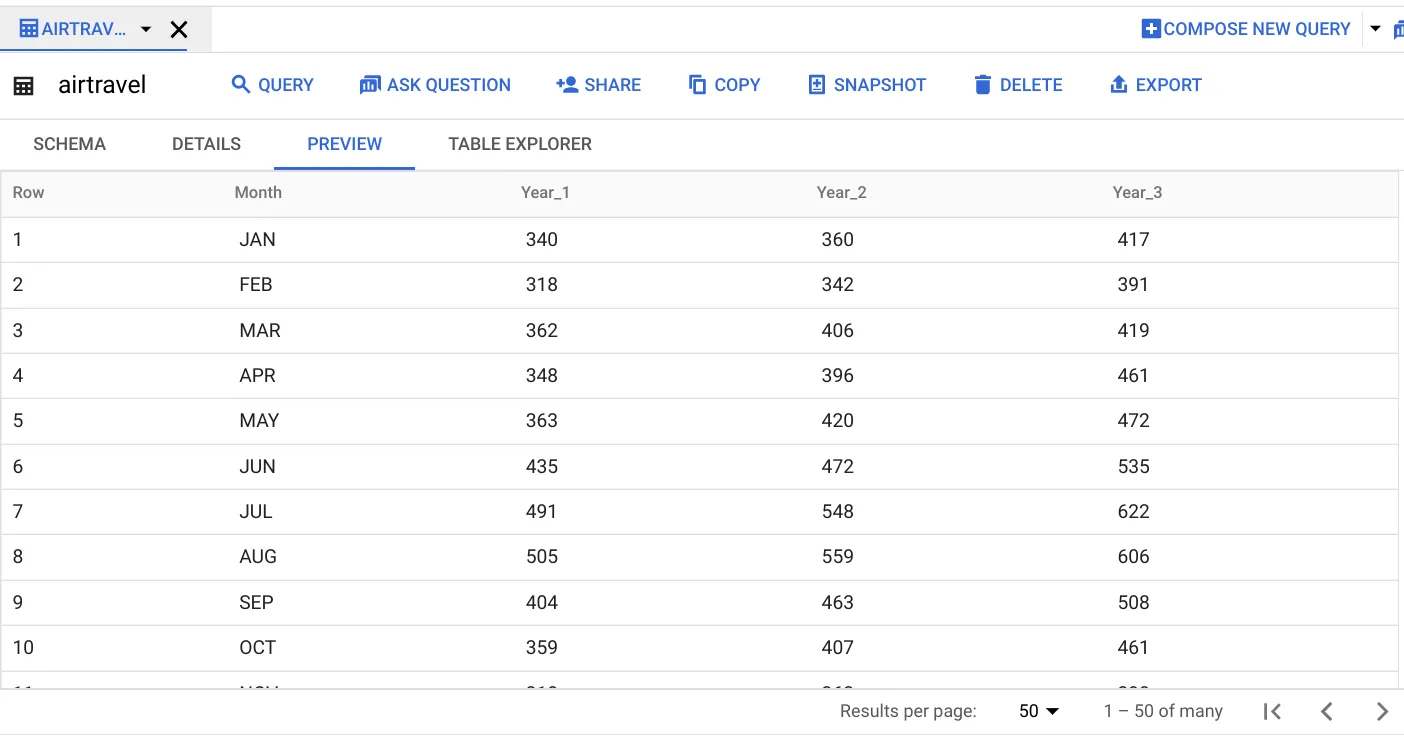Click the Delete trash can icon
Screen dimensions: 1404x738
point(983,85)
